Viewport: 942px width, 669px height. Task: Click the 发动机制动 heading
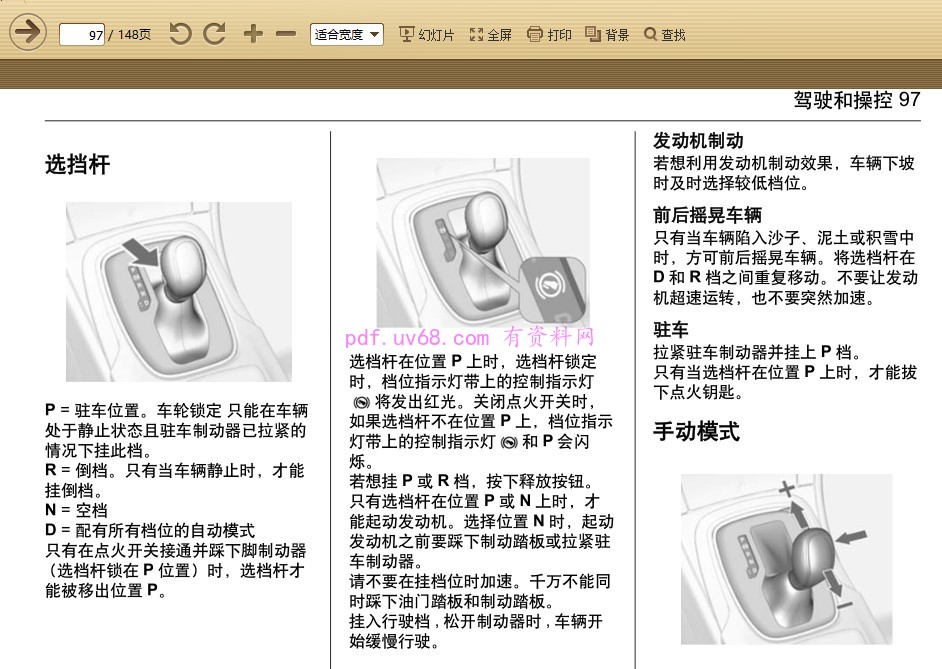point(698,141)
